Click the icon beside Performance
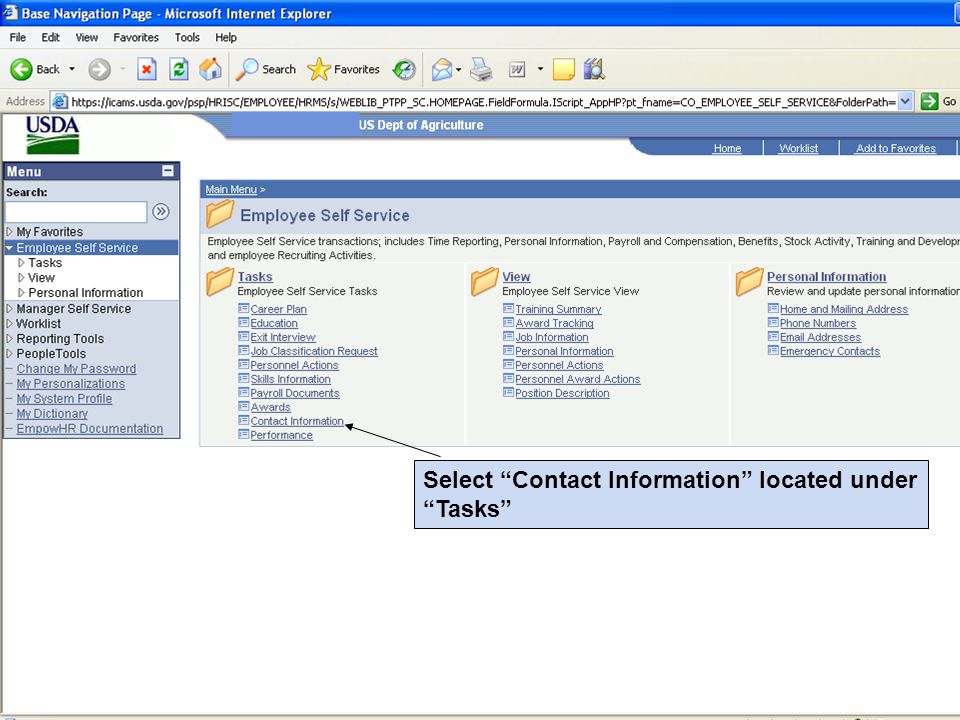The image size is (960, 720). (x=243, y=435)
